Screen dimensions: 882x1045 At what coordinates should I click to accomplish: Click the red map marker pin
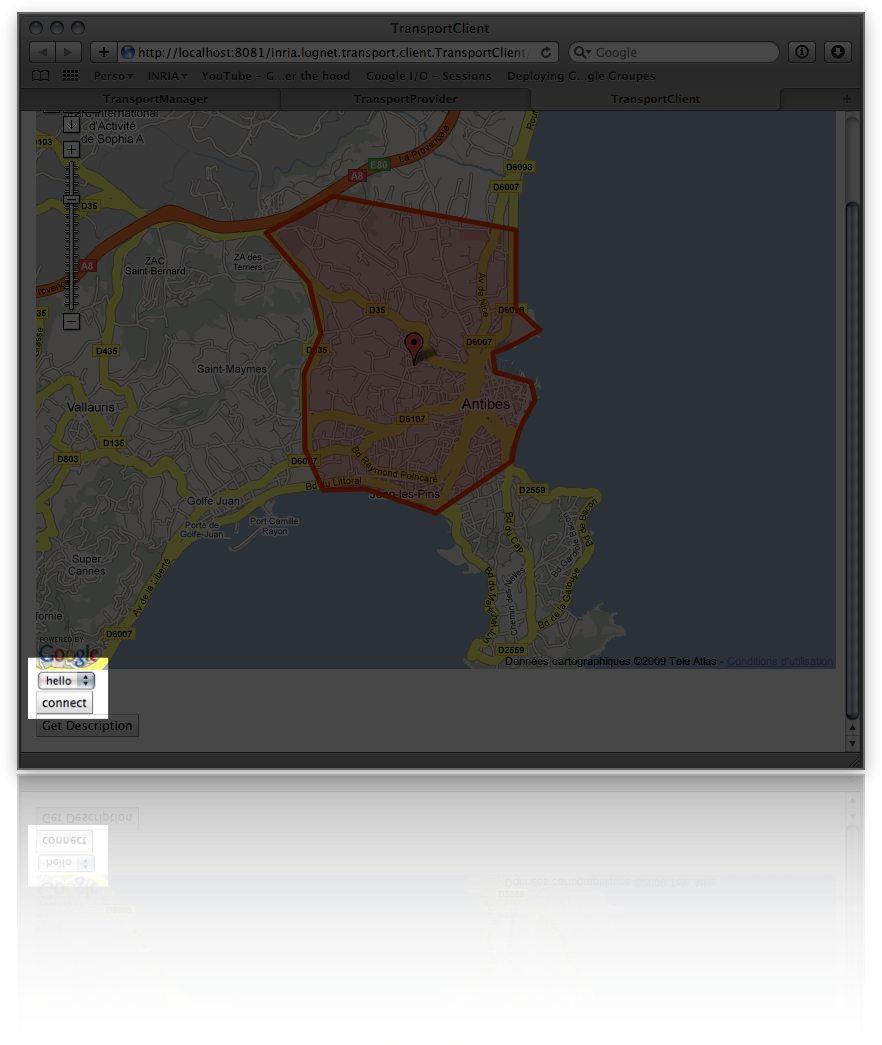point(414,349)
